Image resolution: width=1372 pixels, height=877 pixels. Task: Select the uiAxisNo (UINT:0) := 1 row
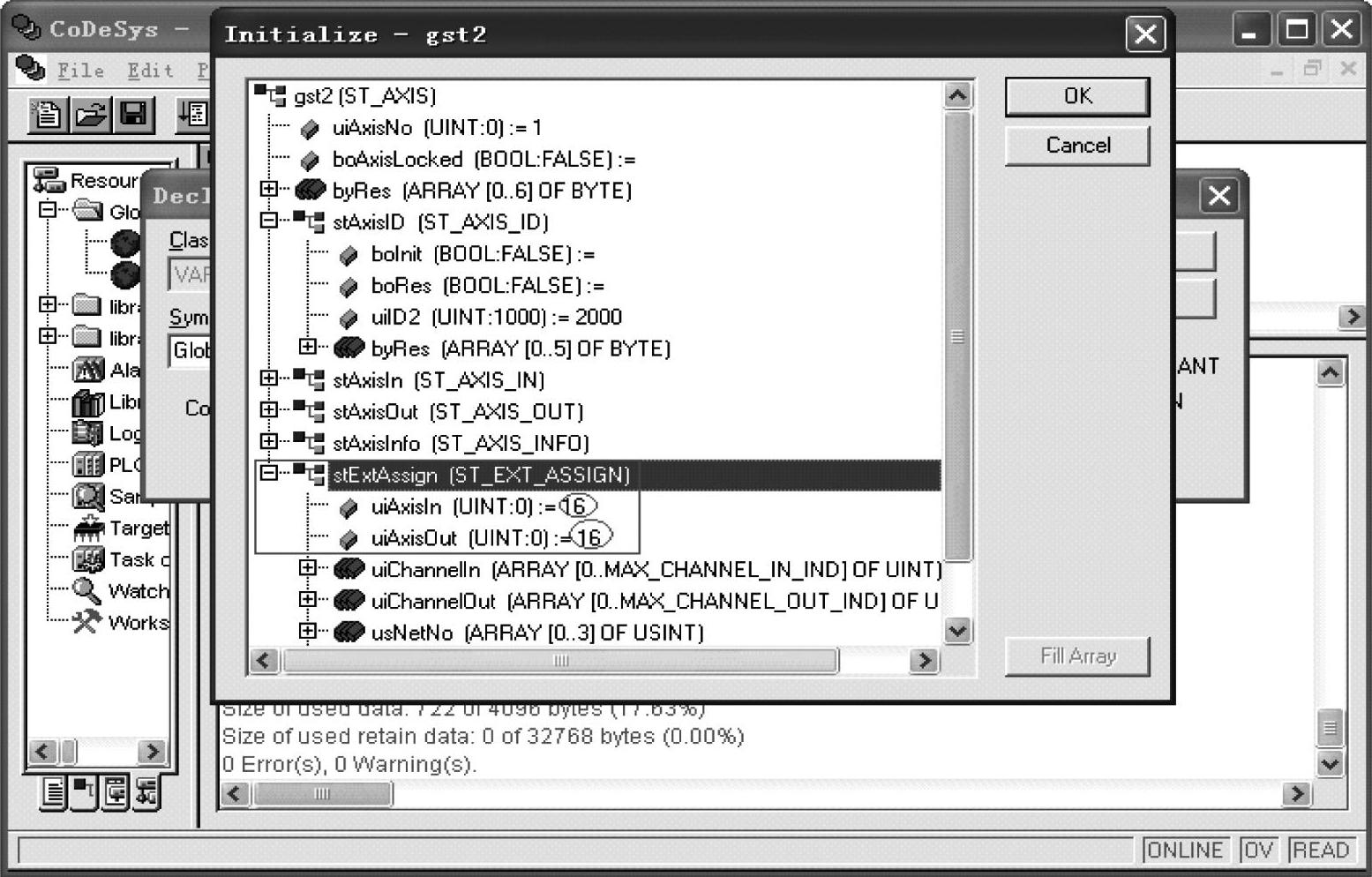437,128
